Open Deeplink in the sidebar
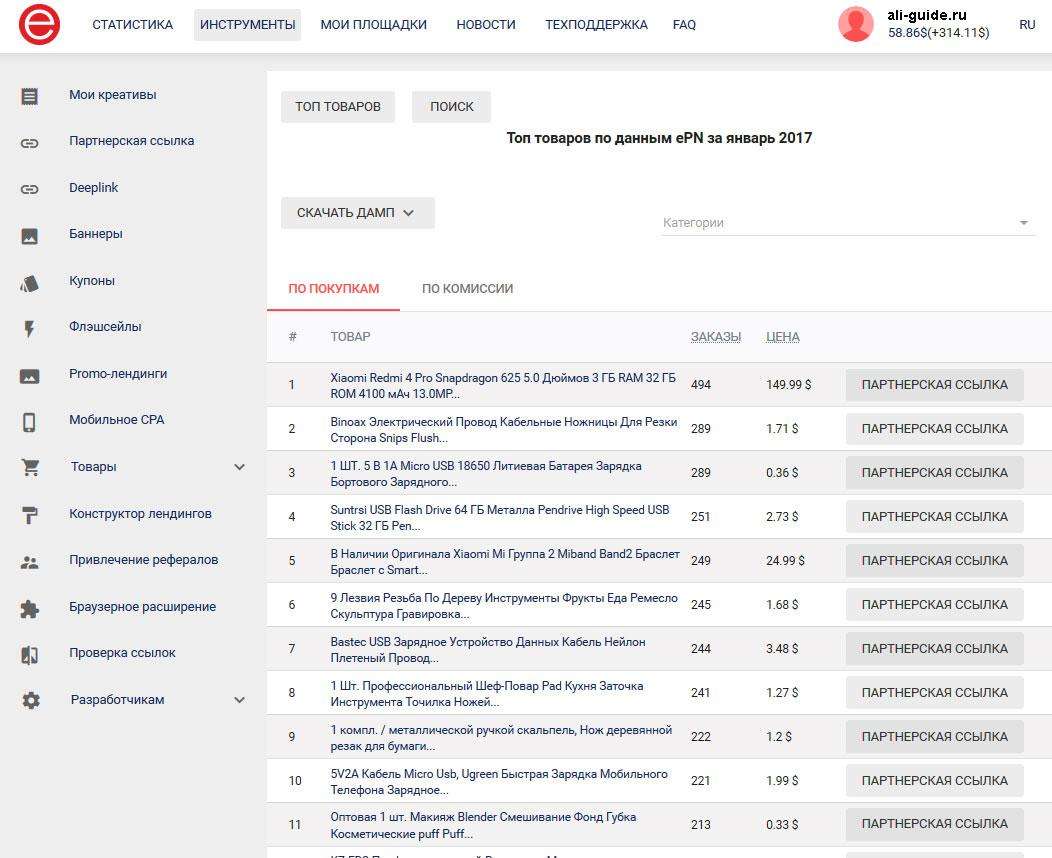This screenshot has width=1052, height=858. pos(93,188)
